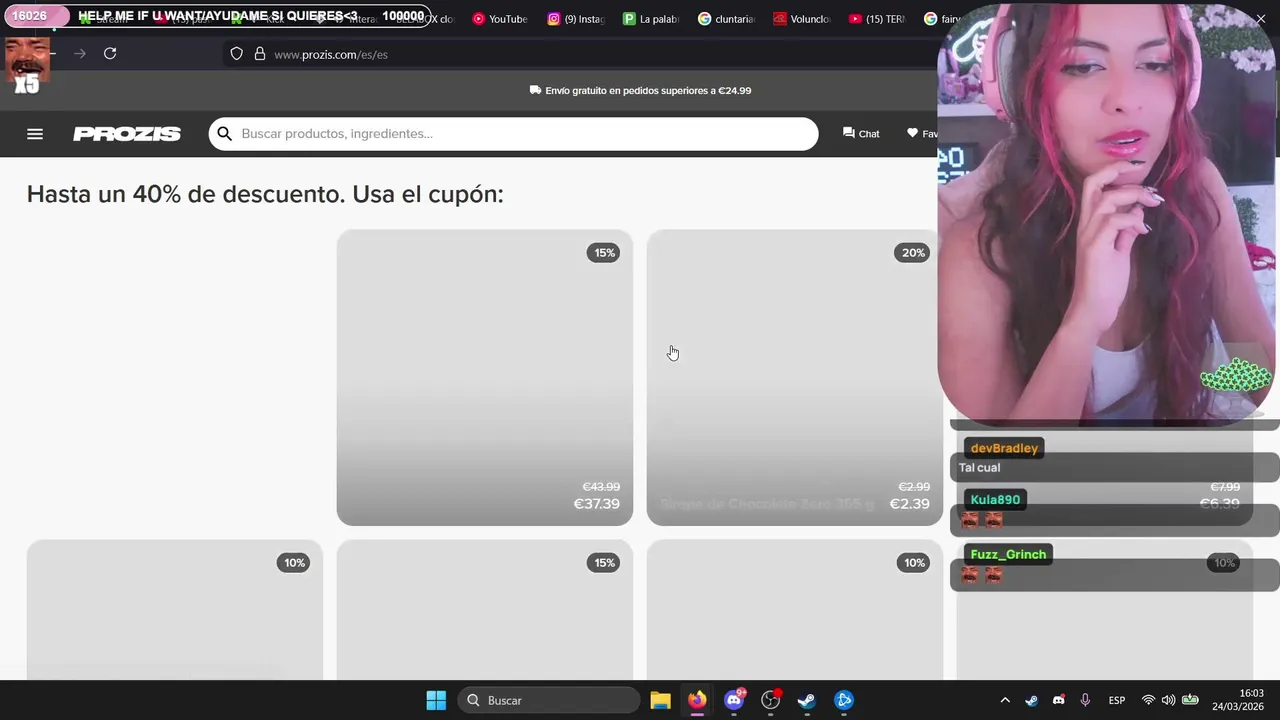This screenshot has width=1280, height=720.
Task: Click the Wi-Fi network tray icon
Action: pyautogui.click(x=1149, y=700)
